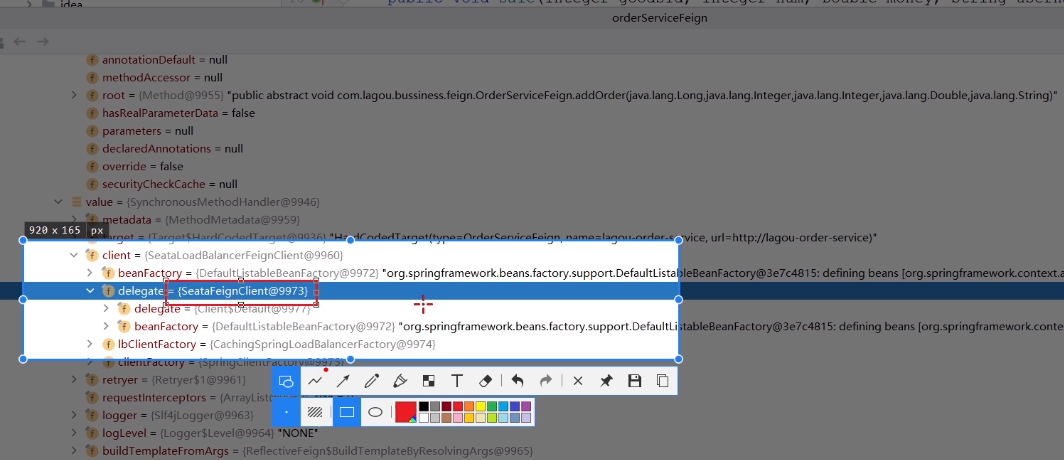
Task: Pick the orange color swatch
Action: 470,406
